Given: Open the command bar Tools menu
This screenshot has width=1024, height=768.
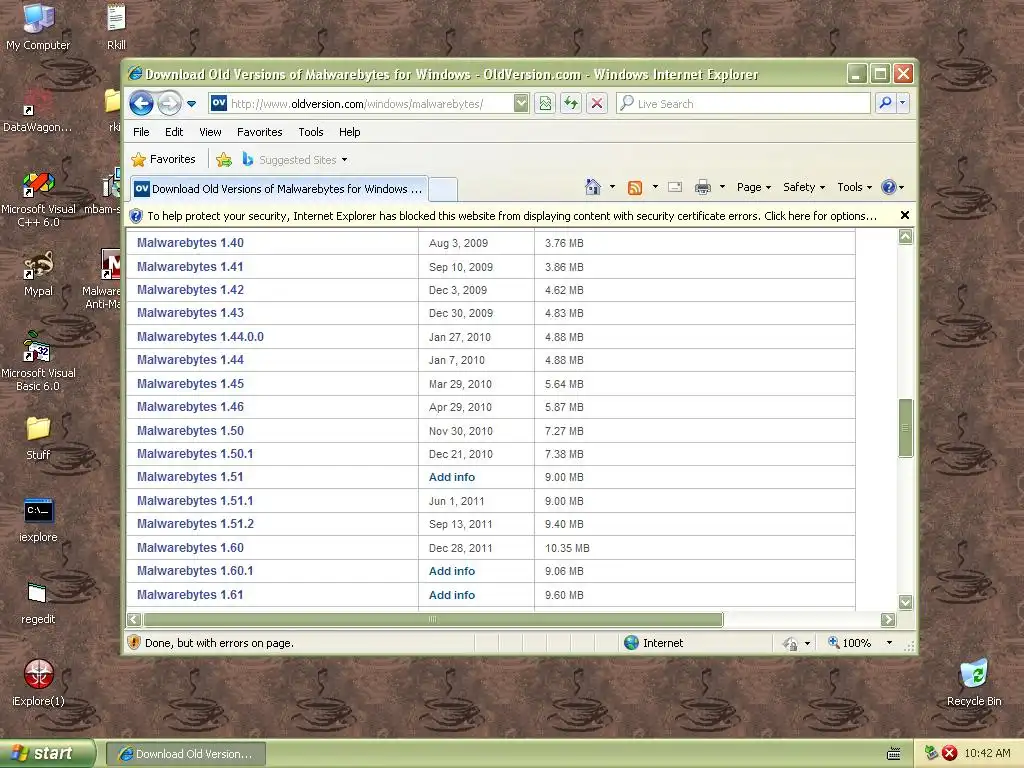Looking at the screenshot, I should click(x=854, y=187).
